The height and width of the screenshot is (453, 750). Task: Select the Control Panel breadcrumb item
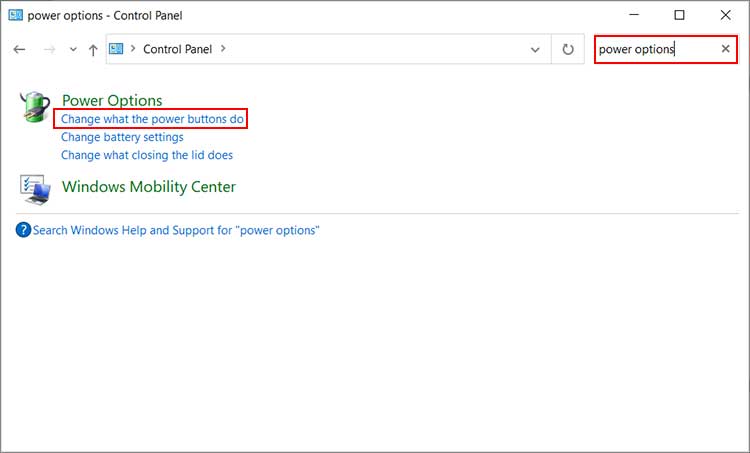click(x=178, y=48)
